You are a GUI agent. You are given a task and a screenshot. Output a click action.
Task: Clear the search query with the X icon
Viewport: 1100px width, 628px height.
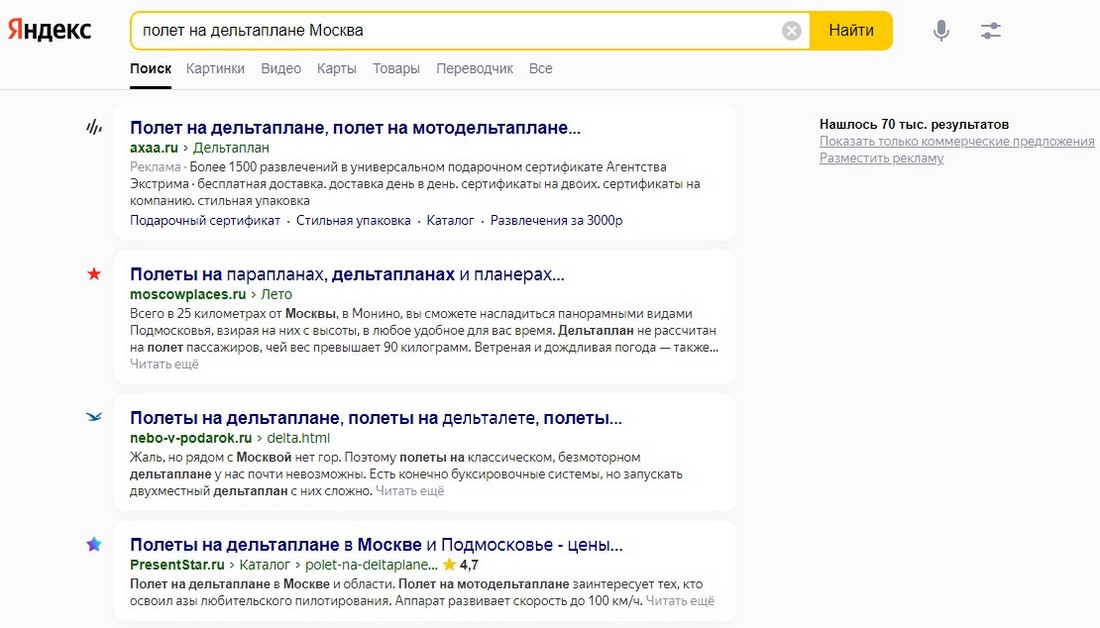791,31
